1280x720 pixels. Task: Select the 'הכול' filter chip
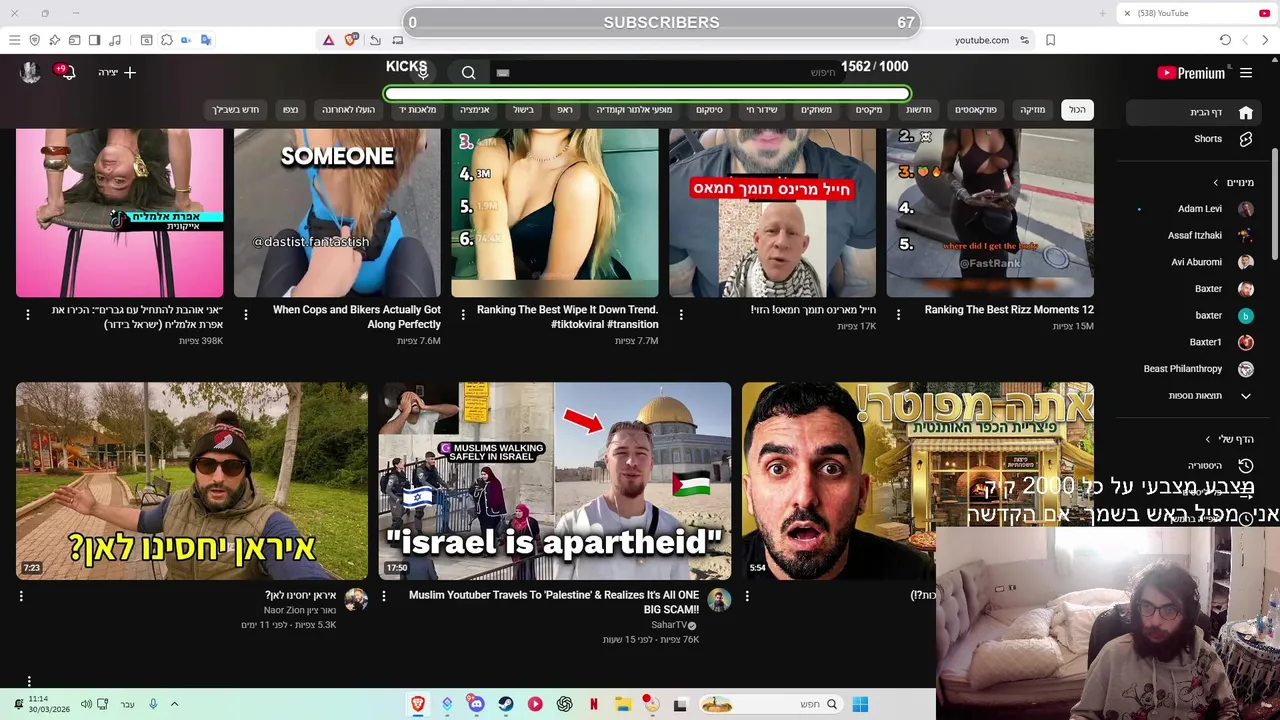(1077, 110)
